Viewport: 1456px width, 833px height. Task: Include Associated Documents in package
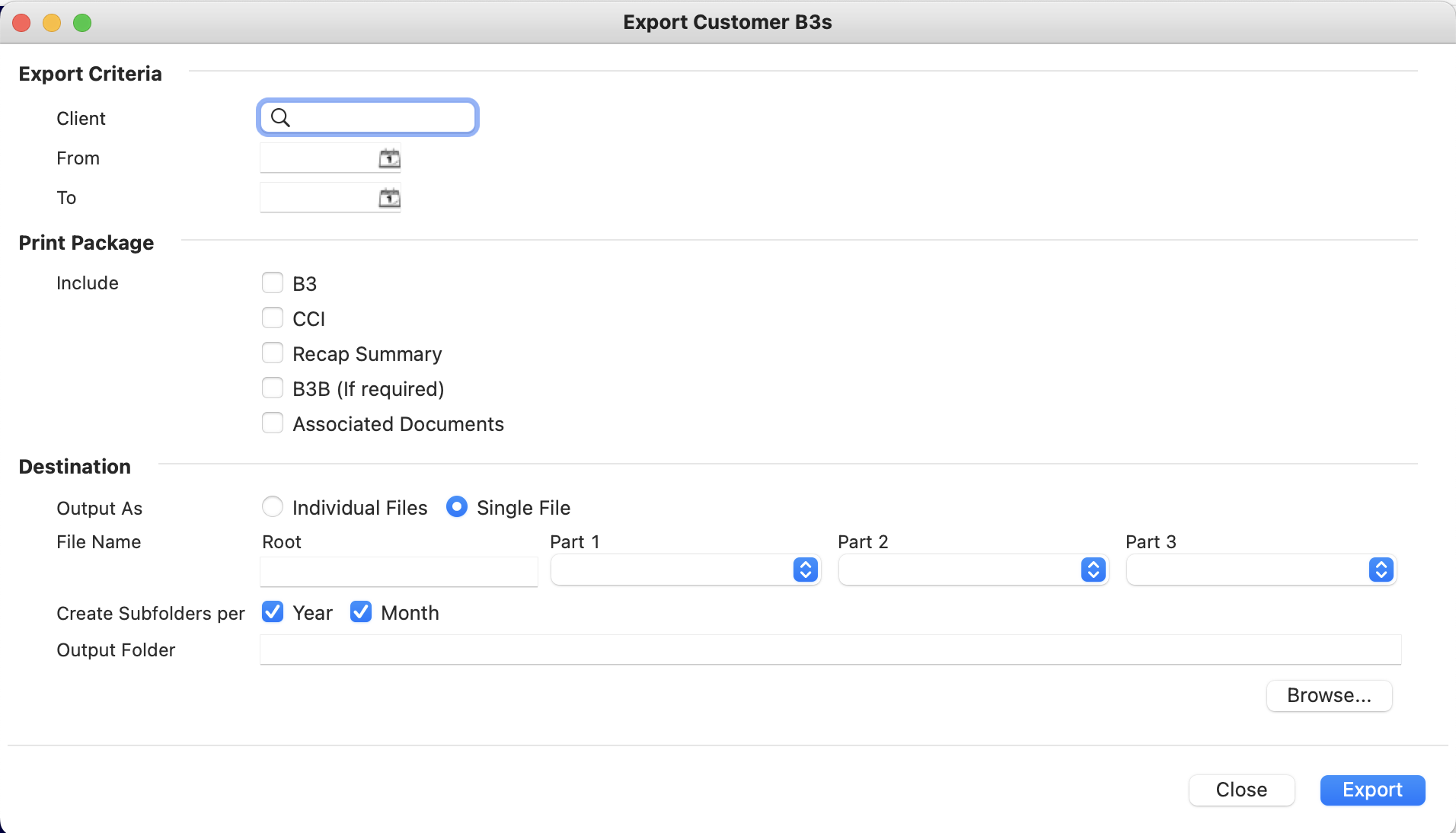(273, 423)
